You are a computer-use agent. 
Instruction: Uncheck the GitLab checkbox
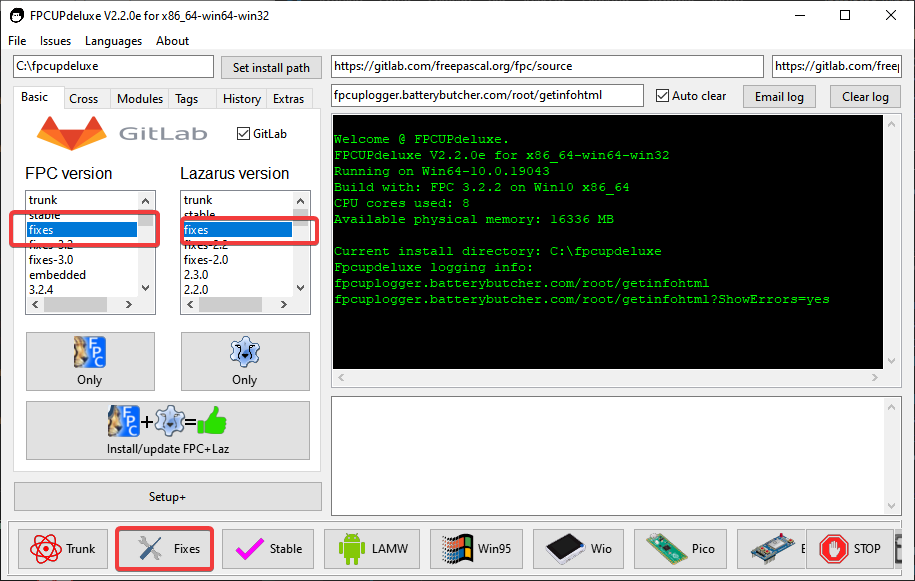243,134
